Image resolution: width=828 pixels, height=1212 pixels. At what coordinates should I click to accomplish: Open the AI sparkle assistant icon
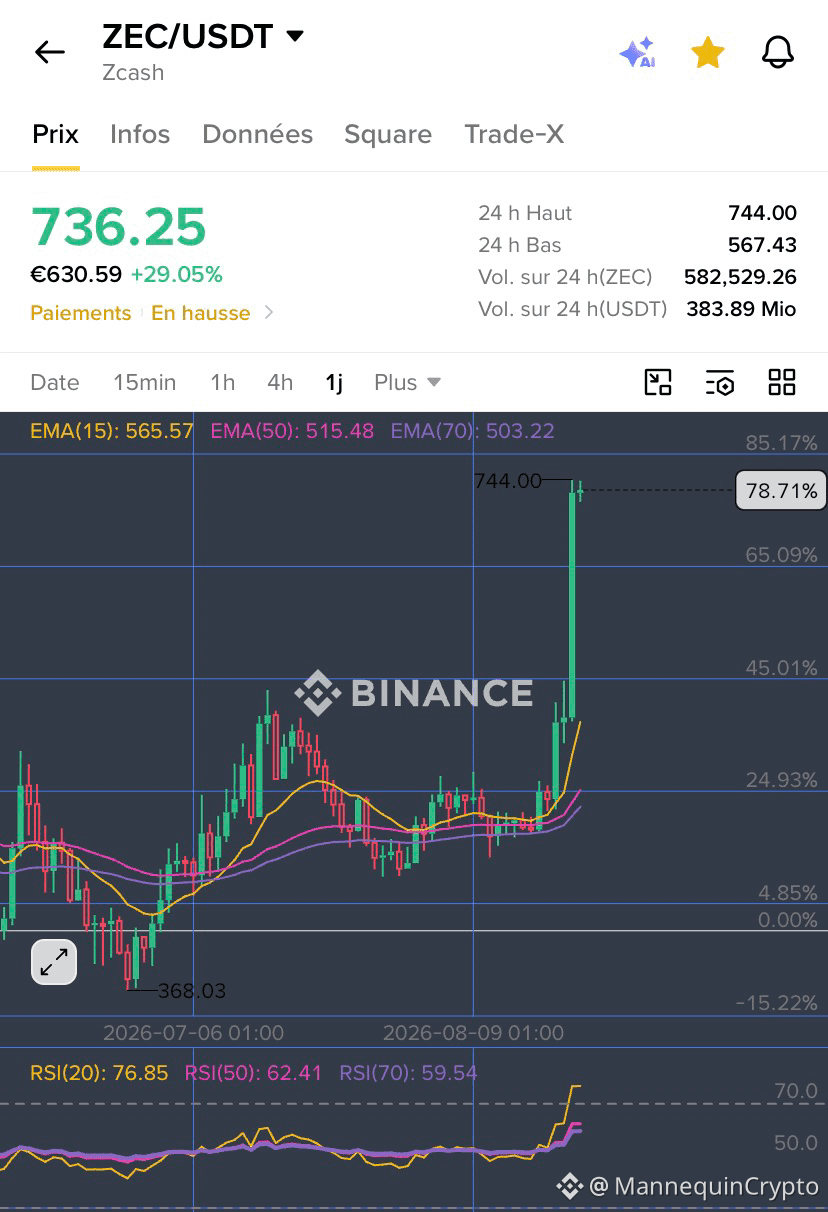point(637,52)
